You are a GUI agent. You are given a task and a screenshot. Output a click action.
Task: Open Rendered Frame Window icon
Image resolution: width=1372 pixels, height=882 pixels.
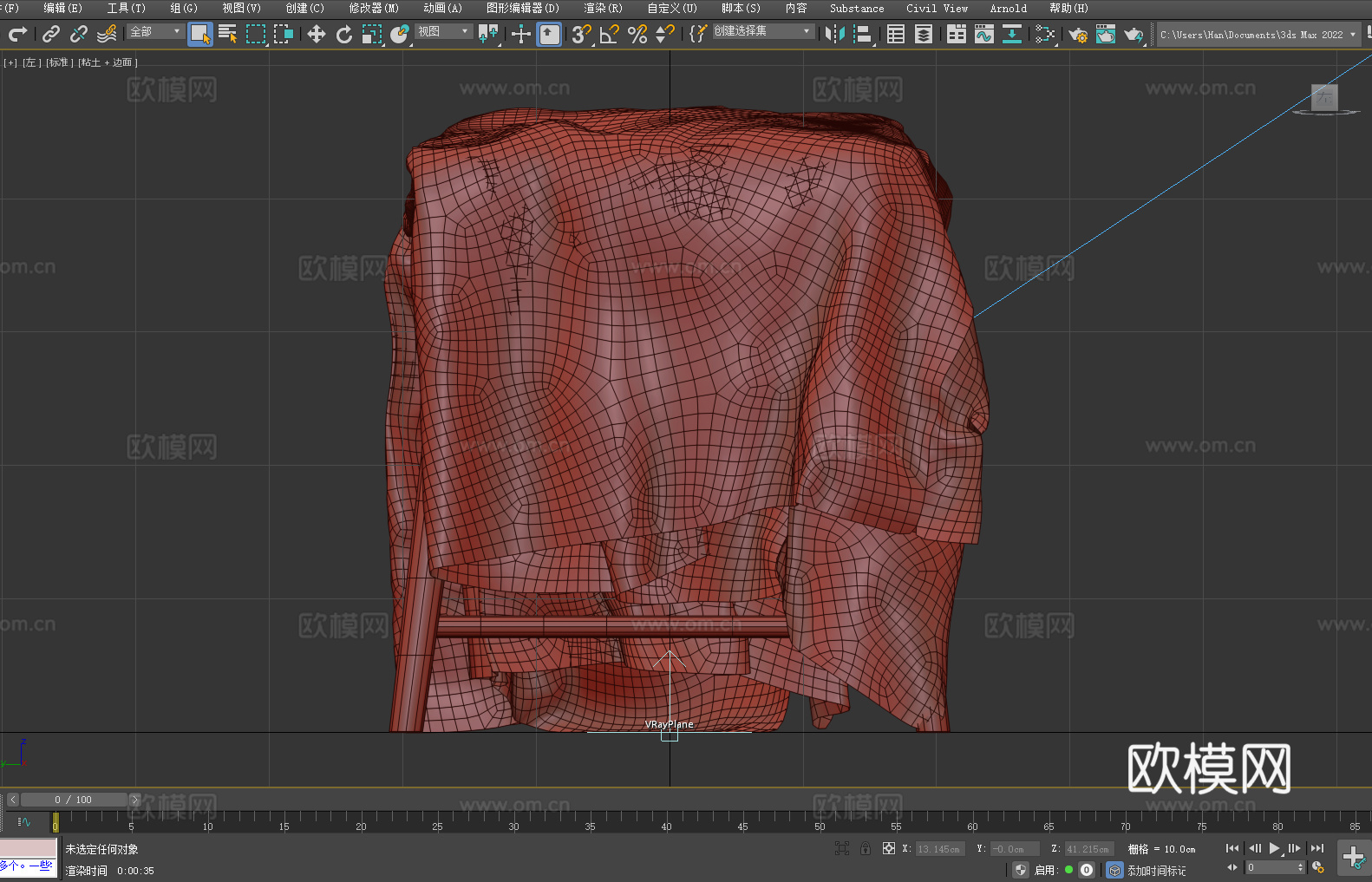pyautogui.click(x=1105, y=34)
